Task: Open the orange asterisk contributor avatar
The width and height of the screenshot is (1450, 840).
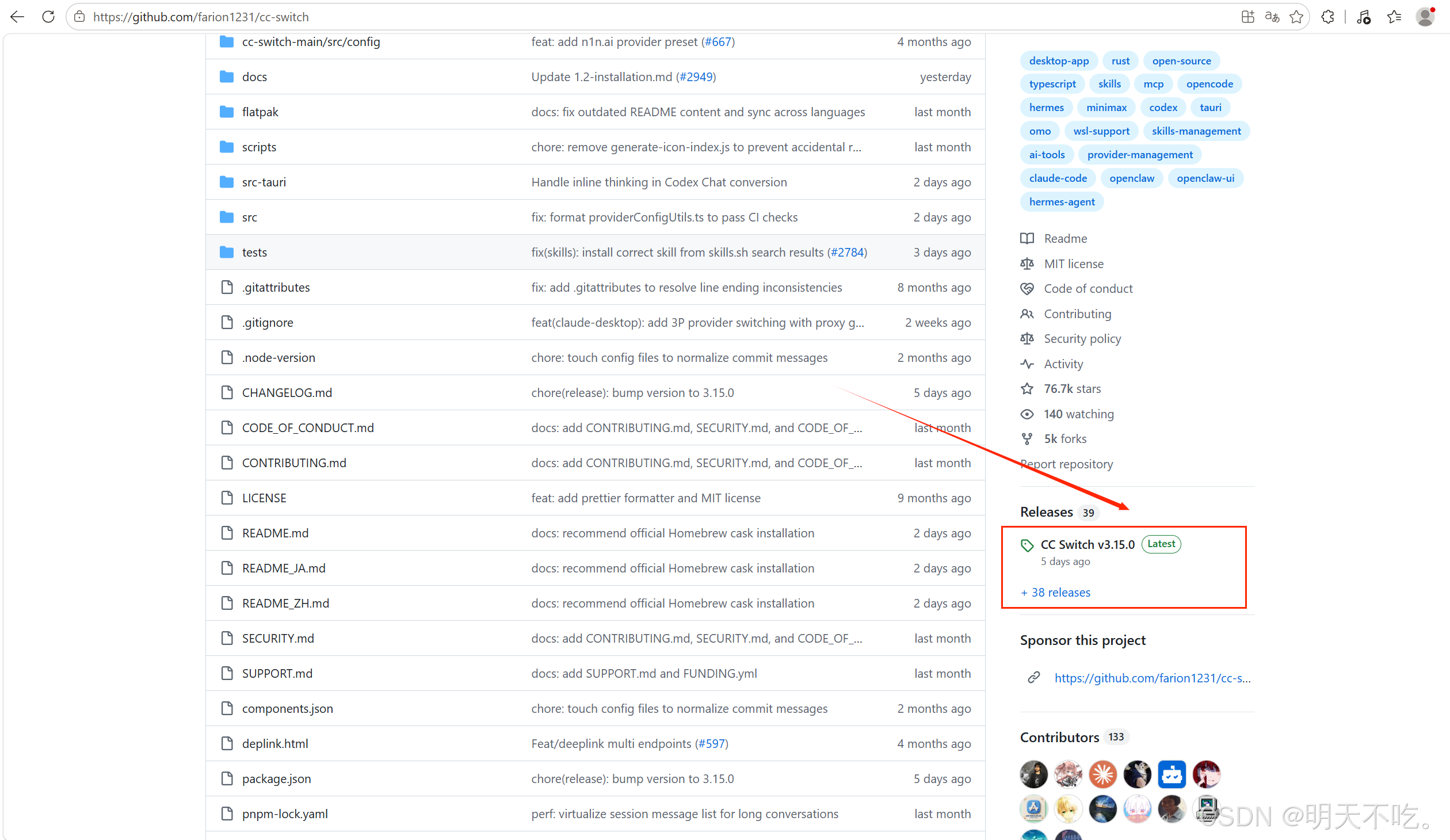Action: tap(1103, 774)
